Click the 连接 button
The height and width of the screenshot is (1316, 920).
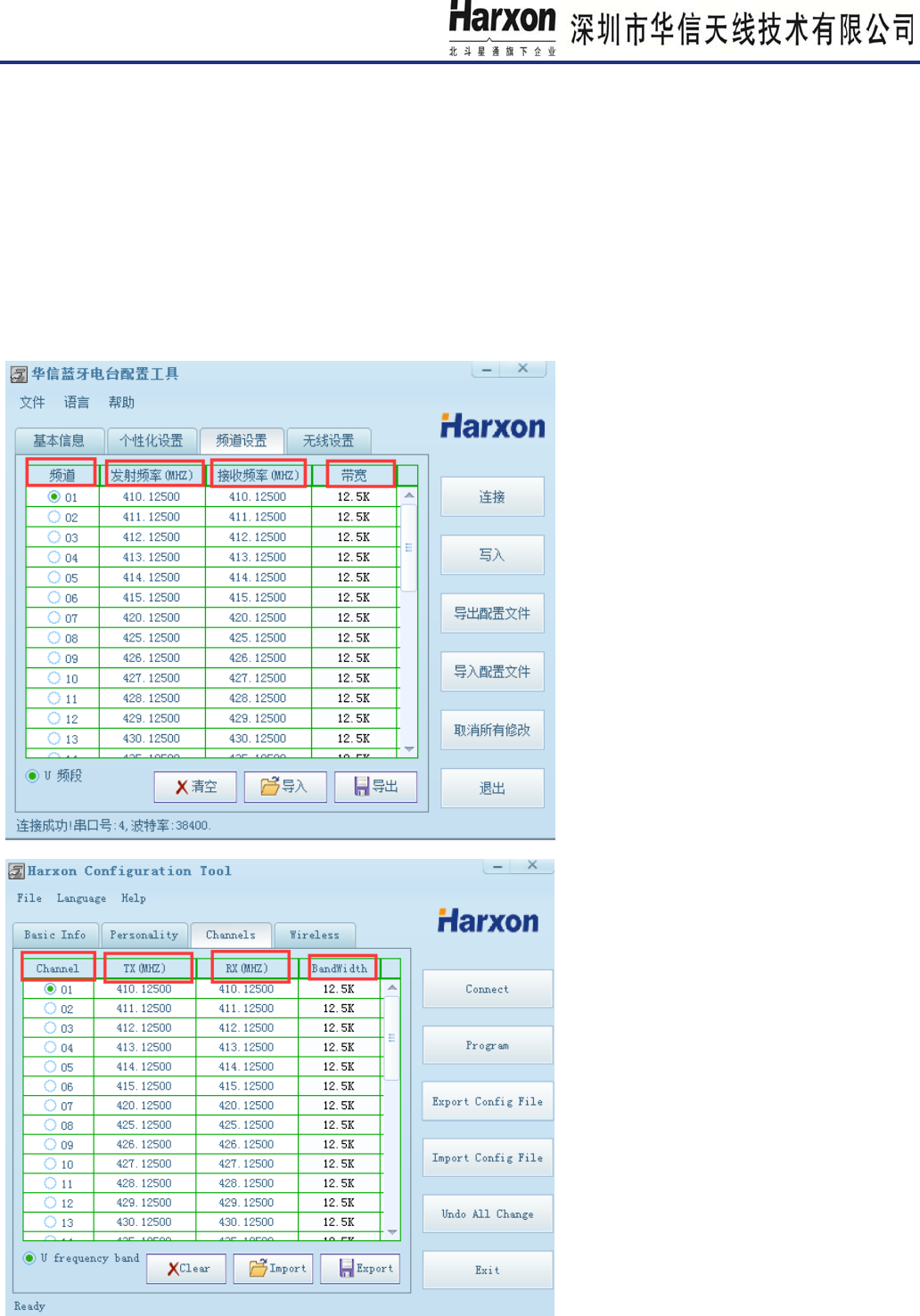(x=492, y=496)
